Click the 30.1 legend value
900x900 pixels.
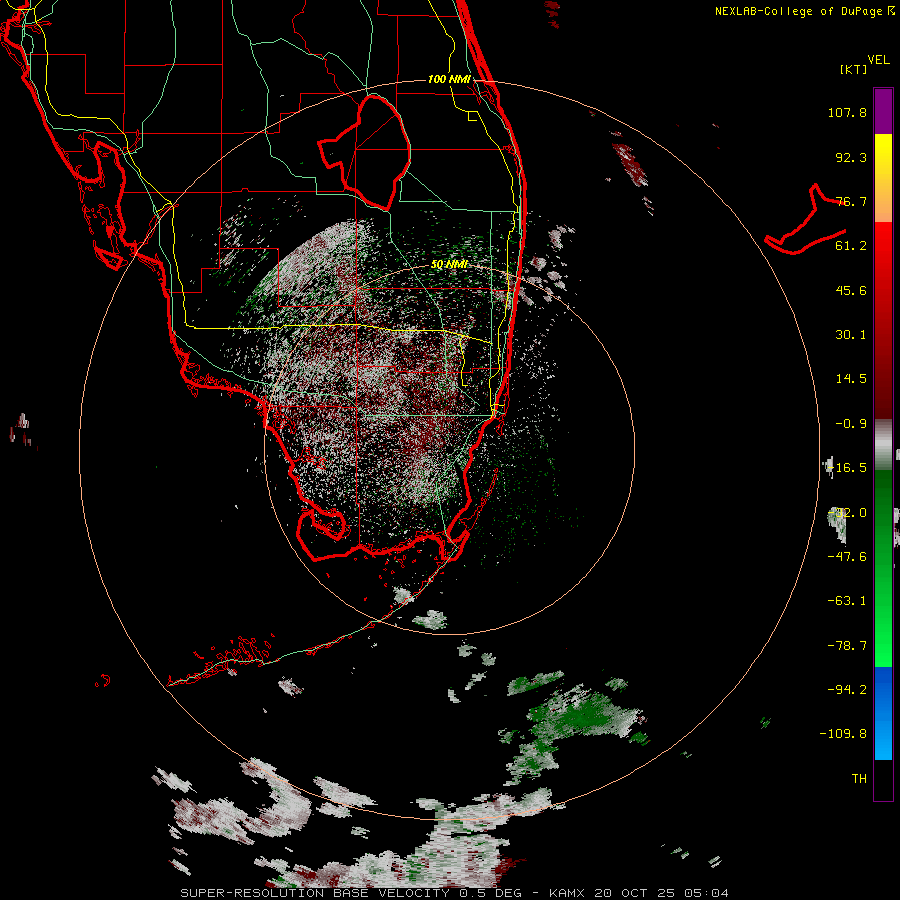851,335
